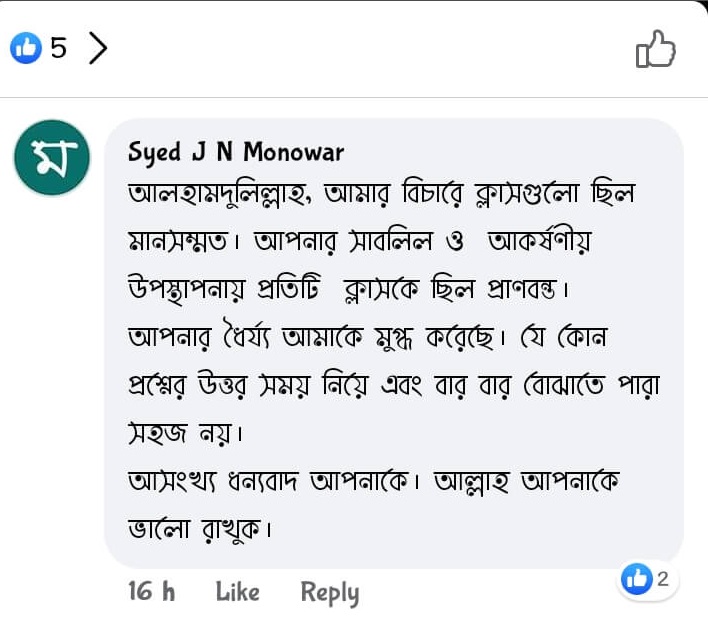Click the phrase অসংখ্য ধন্যবাদ in the comment
The height and width of the screenshot is (622, 708).
pyautogui.click(x=213, y=482)
